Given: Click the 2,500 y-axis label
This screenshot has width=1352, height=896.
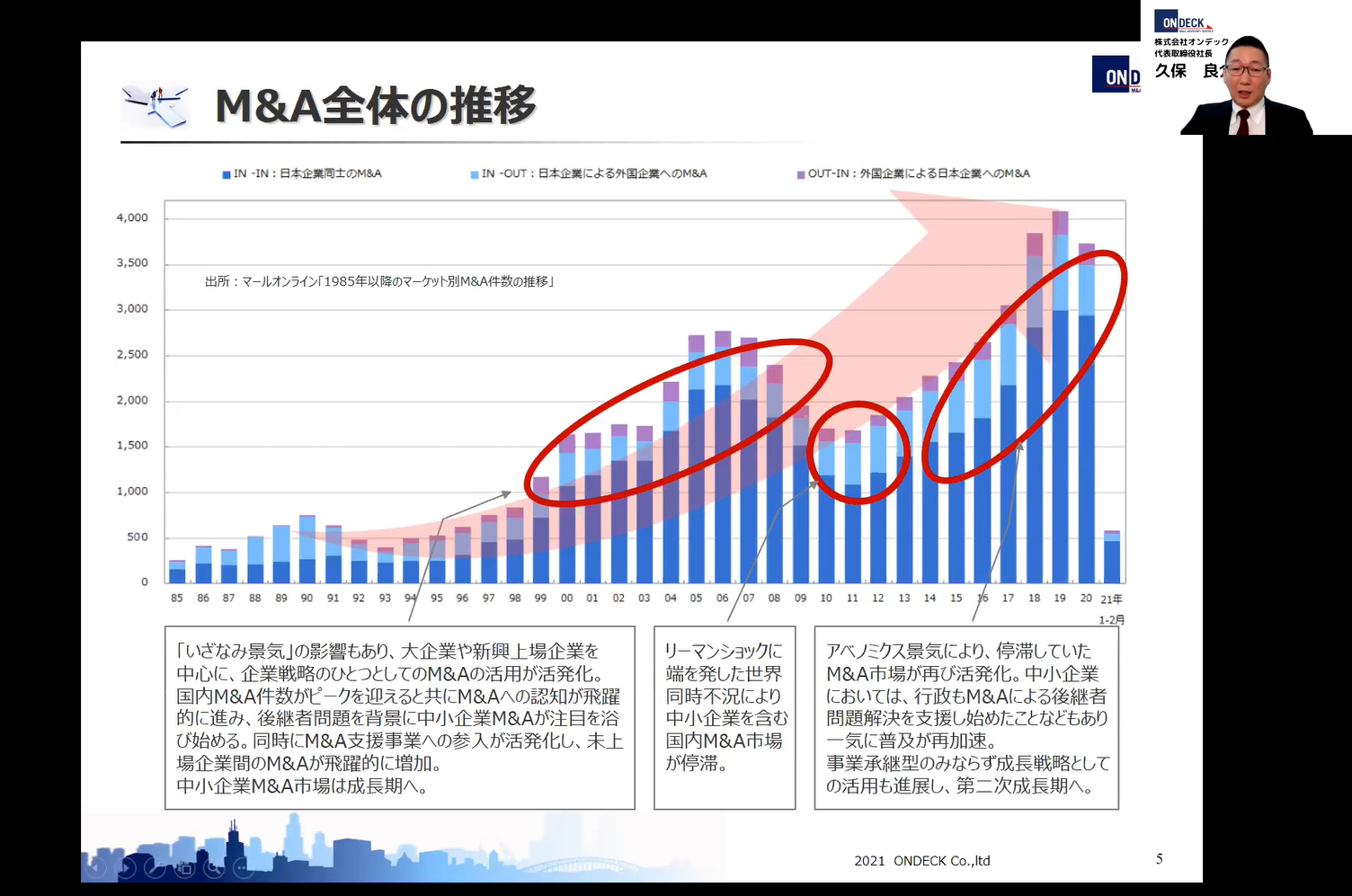Looking at the screenshot, I should (132, 354).
